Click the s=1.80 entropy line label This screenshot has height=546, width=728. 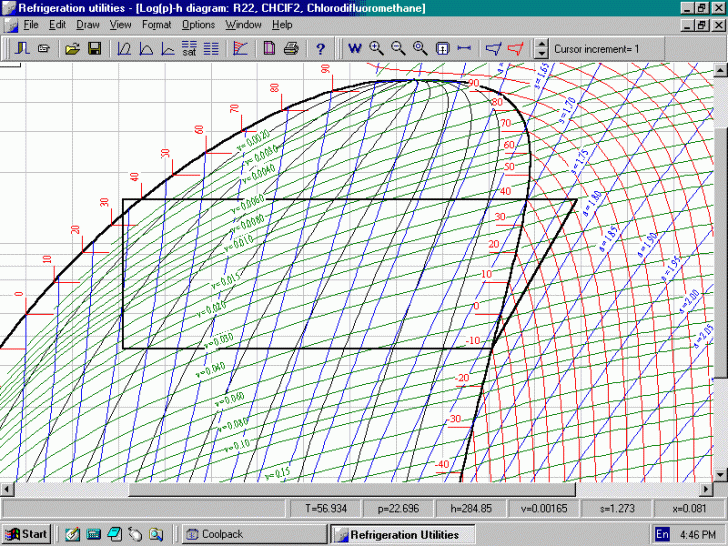(593, 203)
